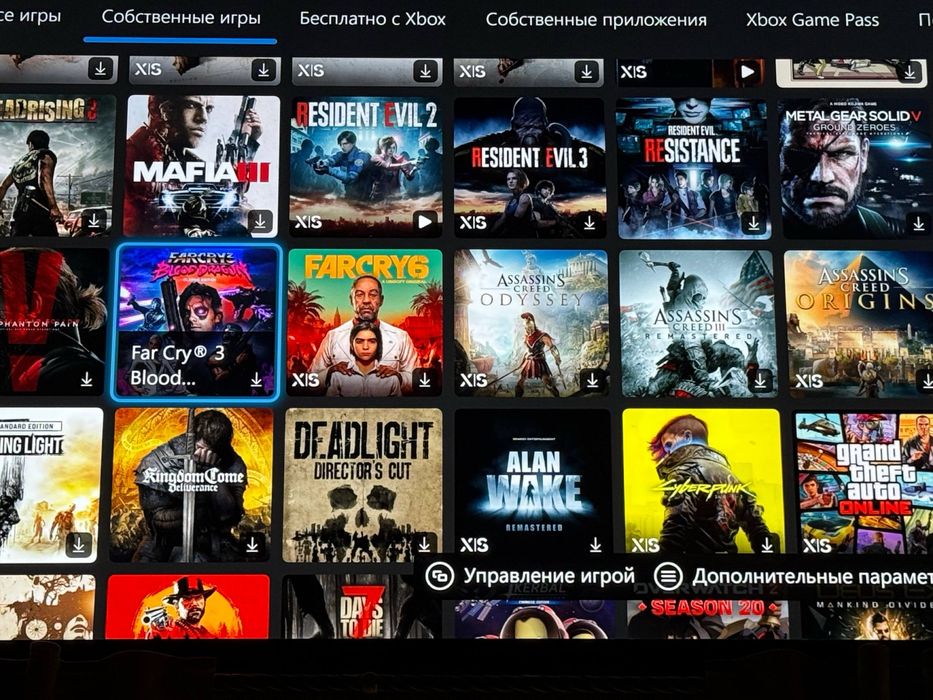This screenshot has width=933, height=700.
Task: Open Assassin's Creed III Remastered tile
Action: (x=698, y=324)
